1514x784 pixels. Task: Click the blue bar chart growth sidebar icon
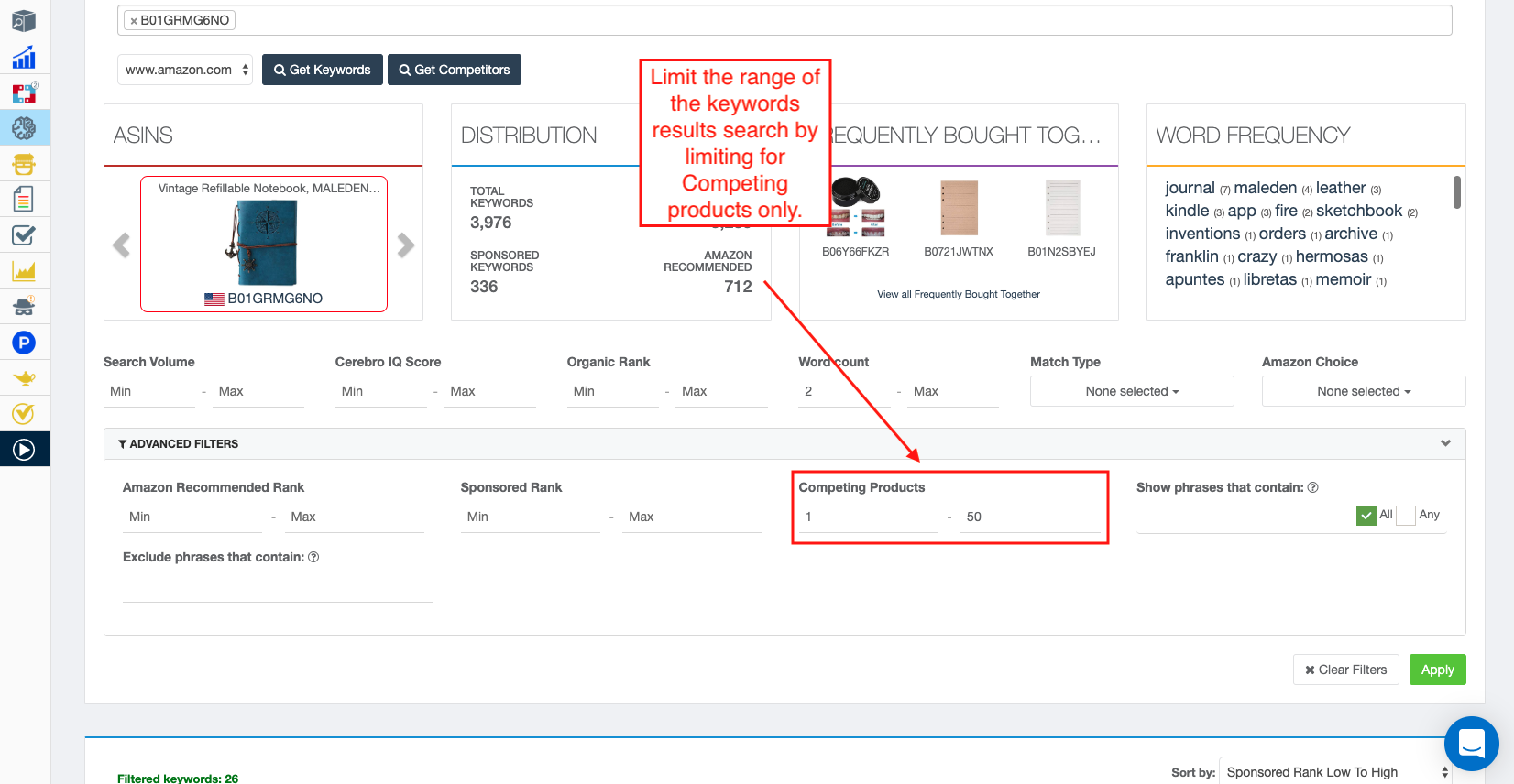pyautogui.click(x=24, y=58)
